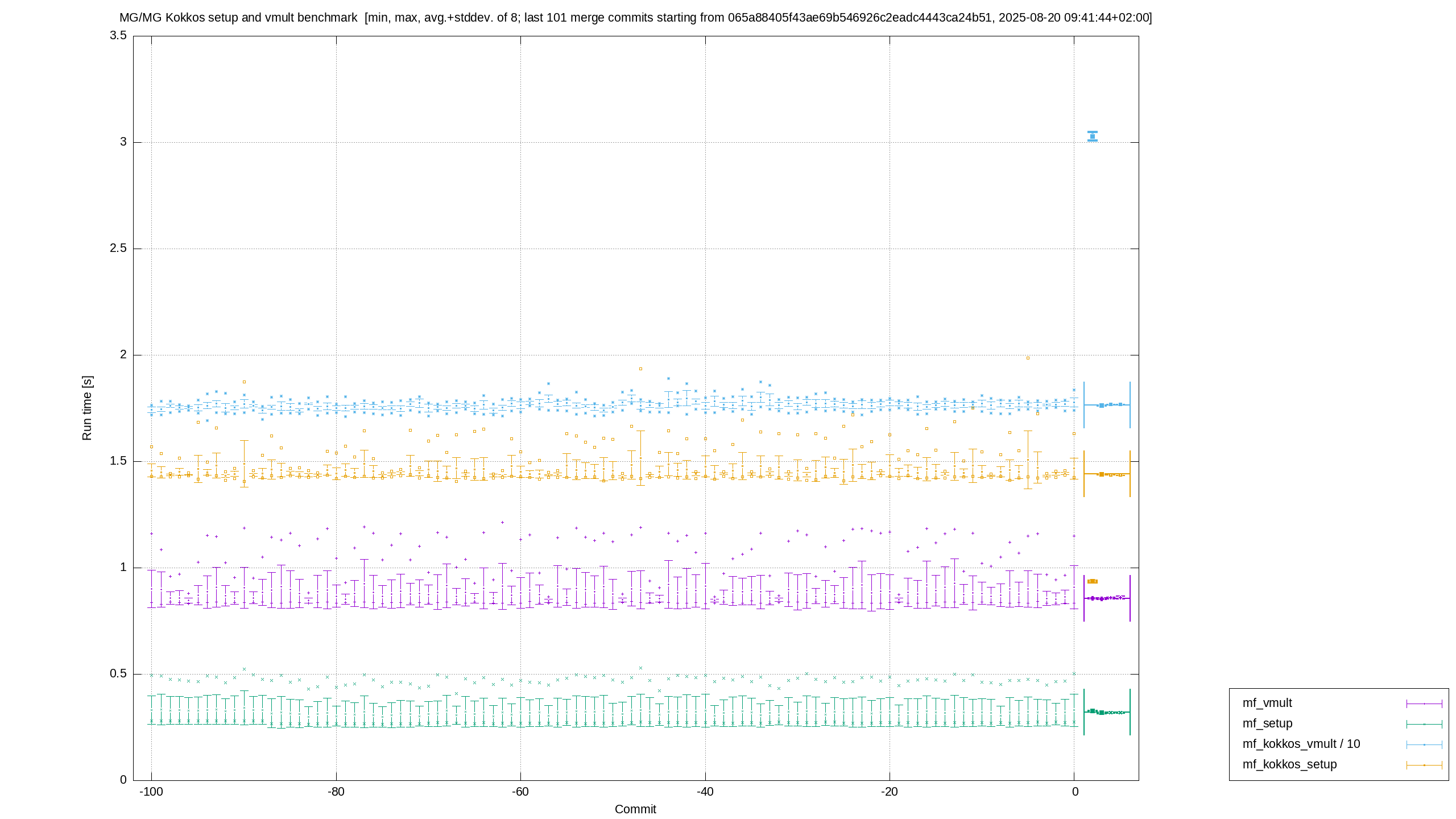Click the blue mf_kokkos_vmult legend line sample
This screenshot has height=819, width=1456.
click(x=1424, y=744)
